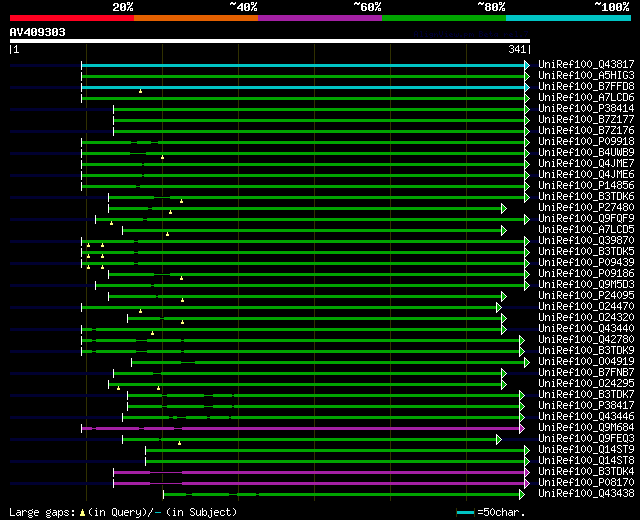This screenshot has width=640, height=520.
Task: Click the cyan alignment bar for Q43817
Action: [303, 65]
